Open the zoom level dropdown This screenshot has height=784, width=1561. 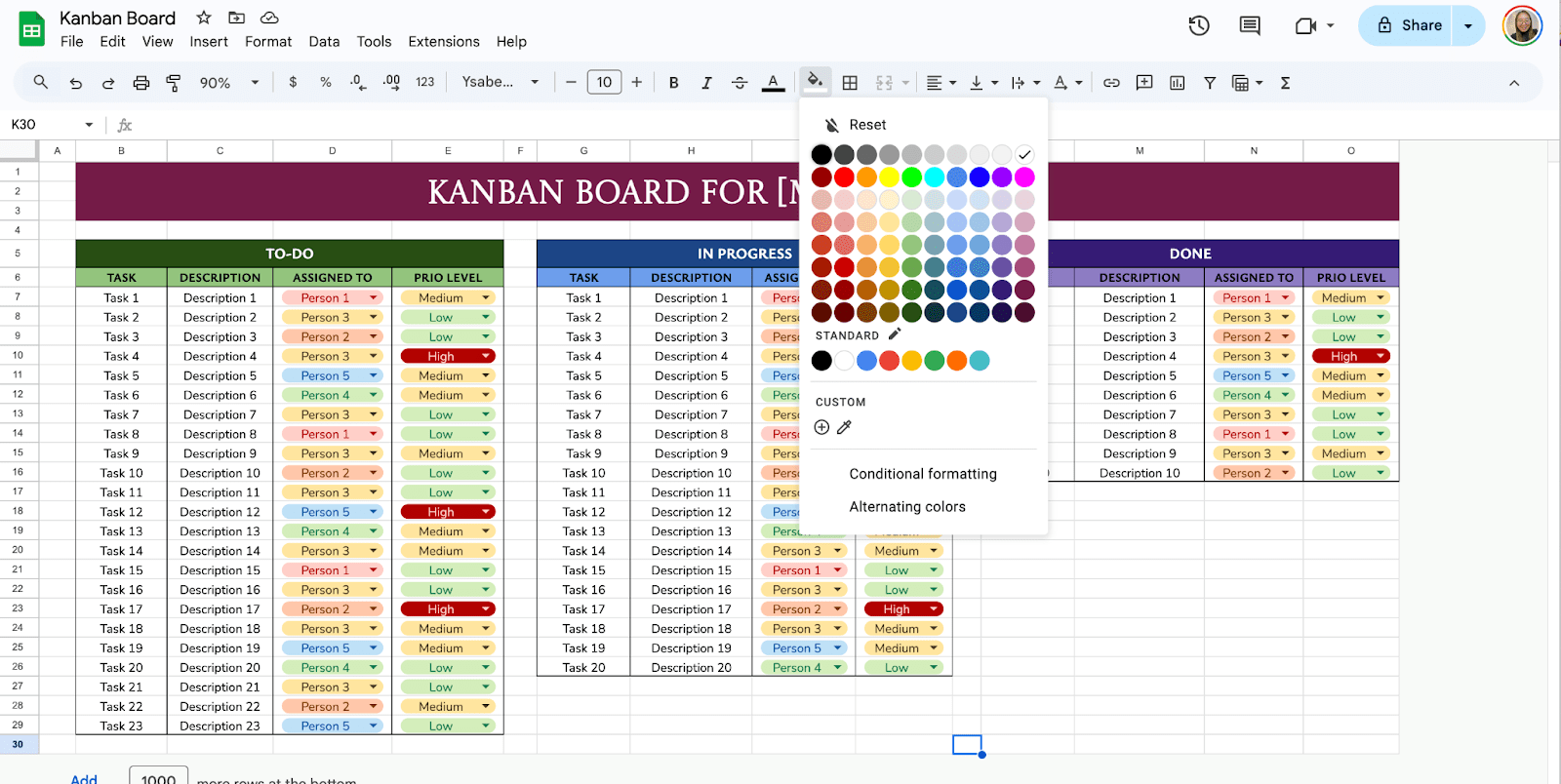pos(229,83)
